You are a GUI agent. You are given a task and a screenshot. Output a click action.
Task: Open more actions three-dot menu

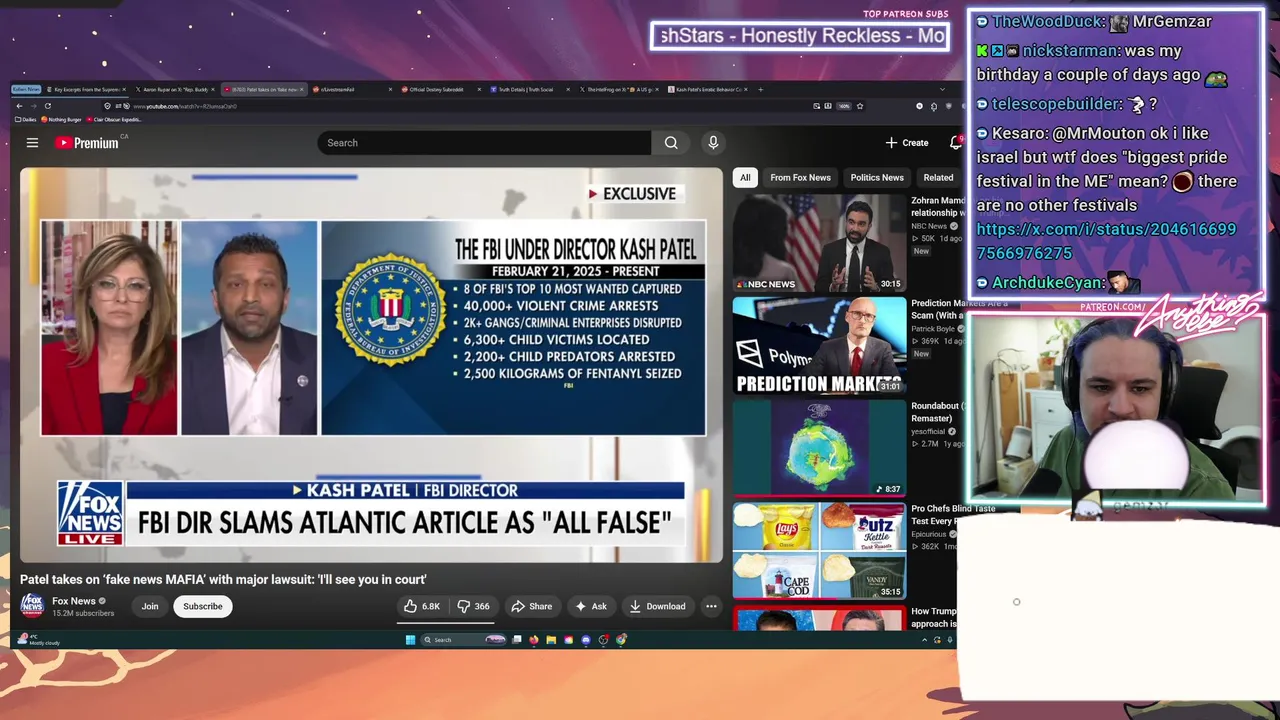pyautogui.click(x=711, y=606)
